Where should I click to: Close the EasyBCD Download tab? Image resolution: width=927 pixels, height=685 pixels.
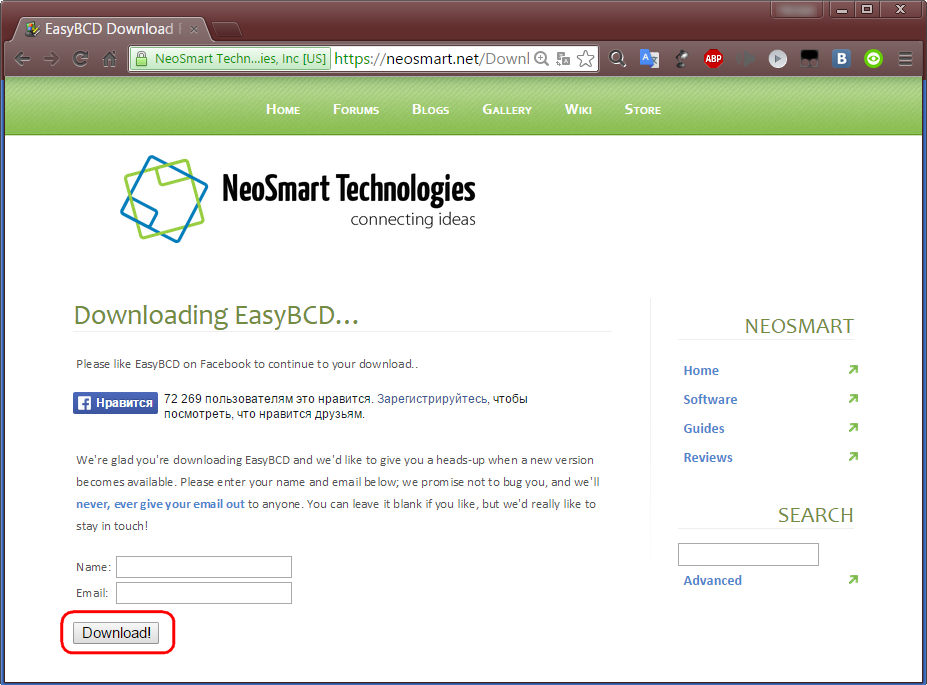[x=193, y=29]
